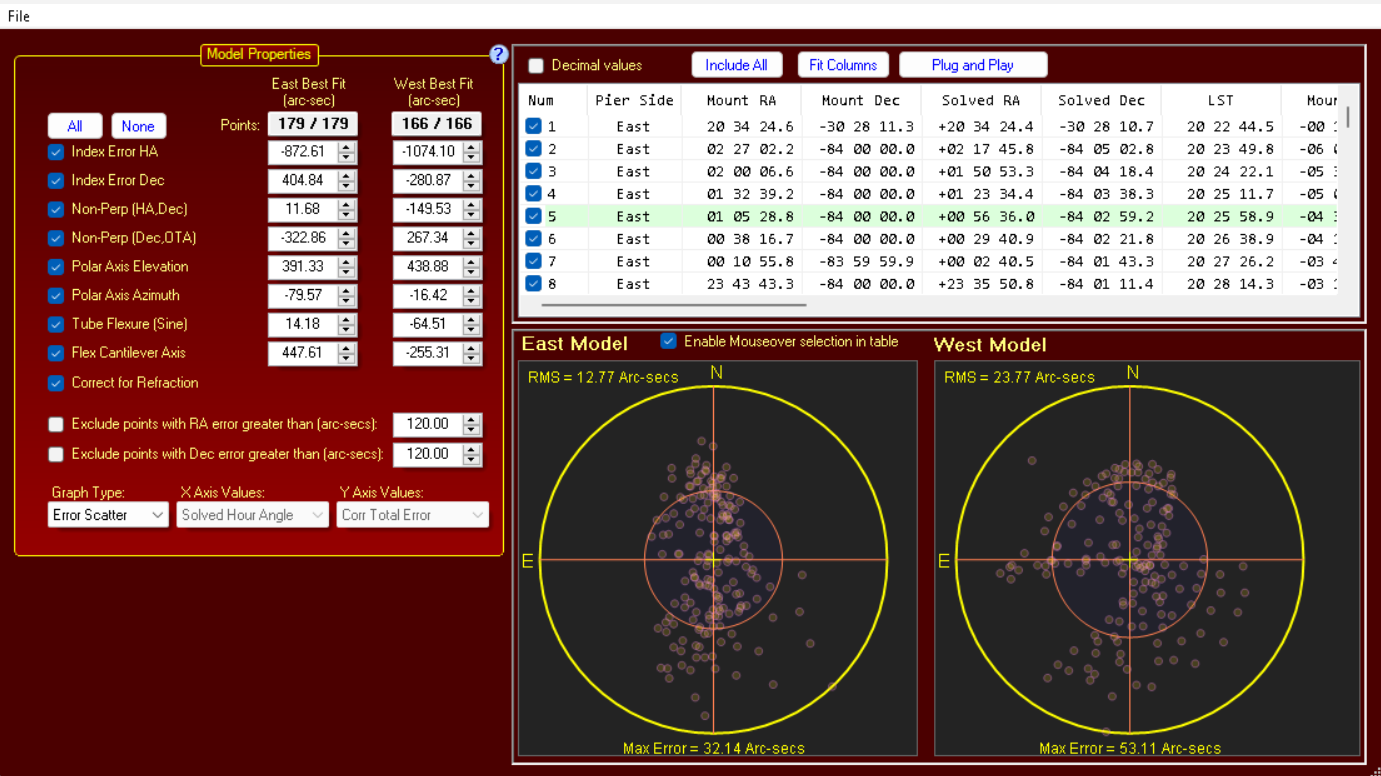Click West points count 166 / 166
This screenshot has width=1381, height=776.
click(437, 124)
